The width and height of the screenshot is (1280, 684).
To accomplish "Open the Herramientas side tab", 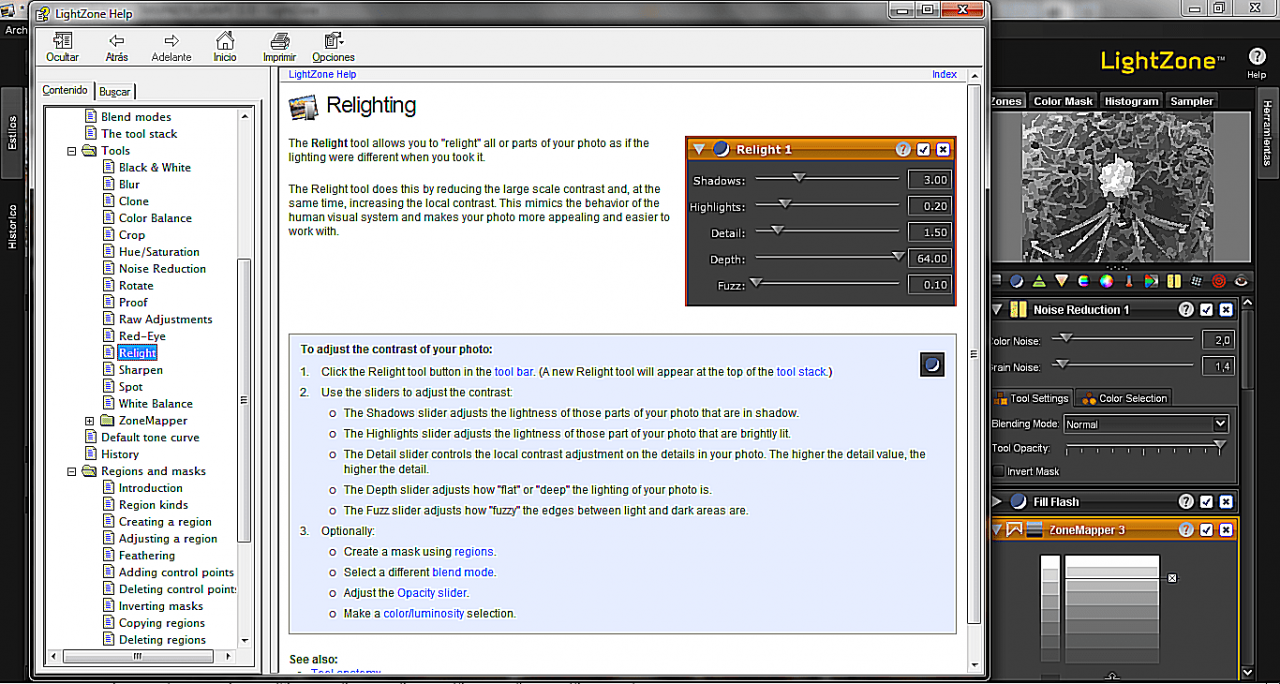I will coord(1266,133).
